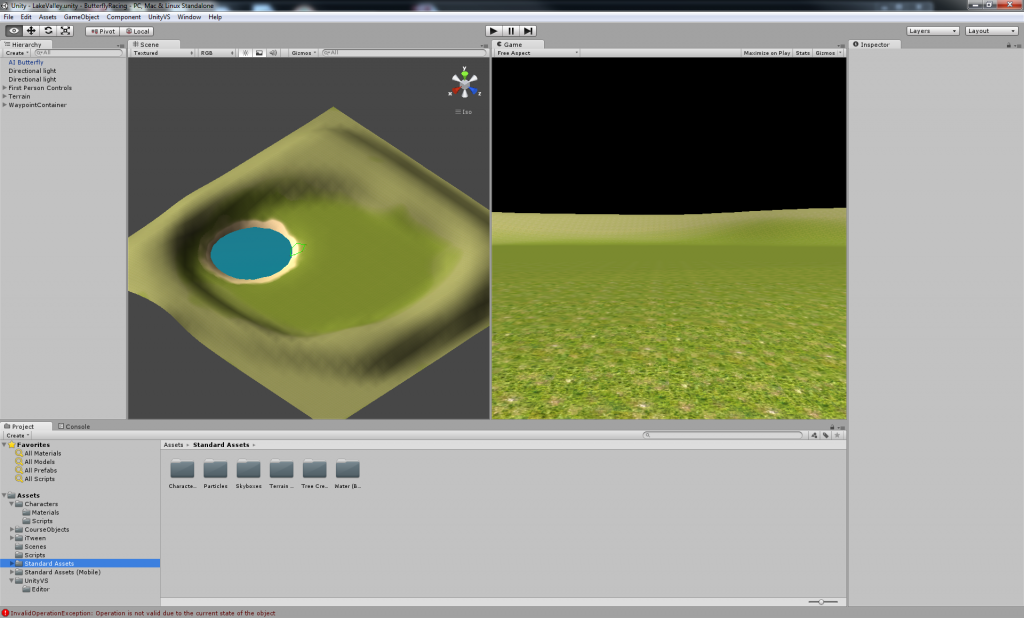The image size is (1024, 618).
Task: Toggle Pivot handle position
Action: (103, 31)
